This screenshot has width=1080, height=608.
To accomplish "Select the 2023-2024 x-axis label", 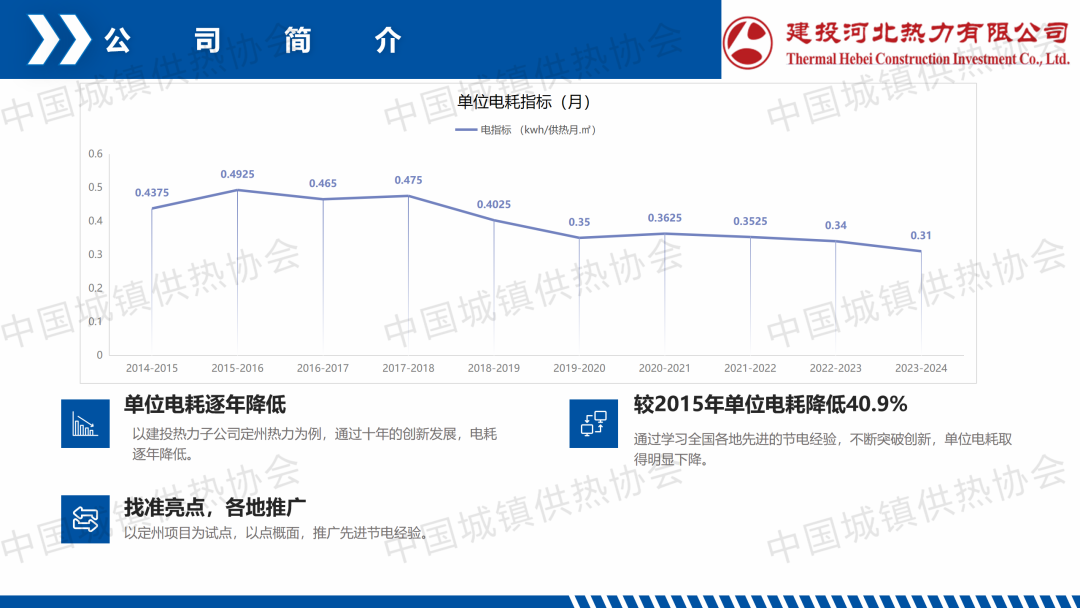I will coord(921,368).
